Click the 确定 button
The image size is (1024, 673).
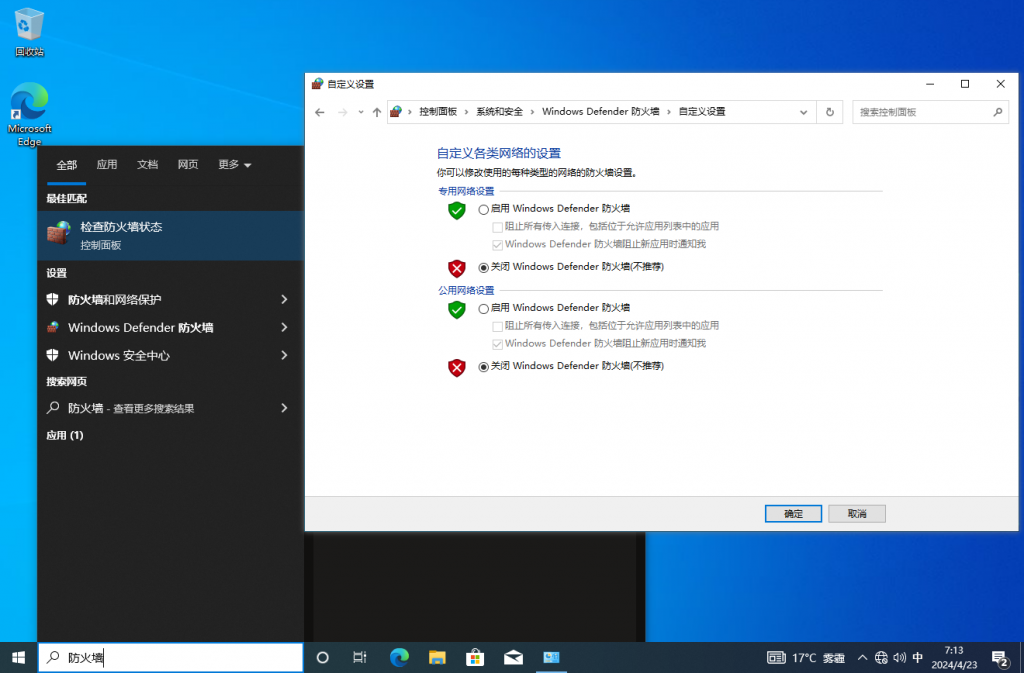pyautogui.click(x=793, y=513)
